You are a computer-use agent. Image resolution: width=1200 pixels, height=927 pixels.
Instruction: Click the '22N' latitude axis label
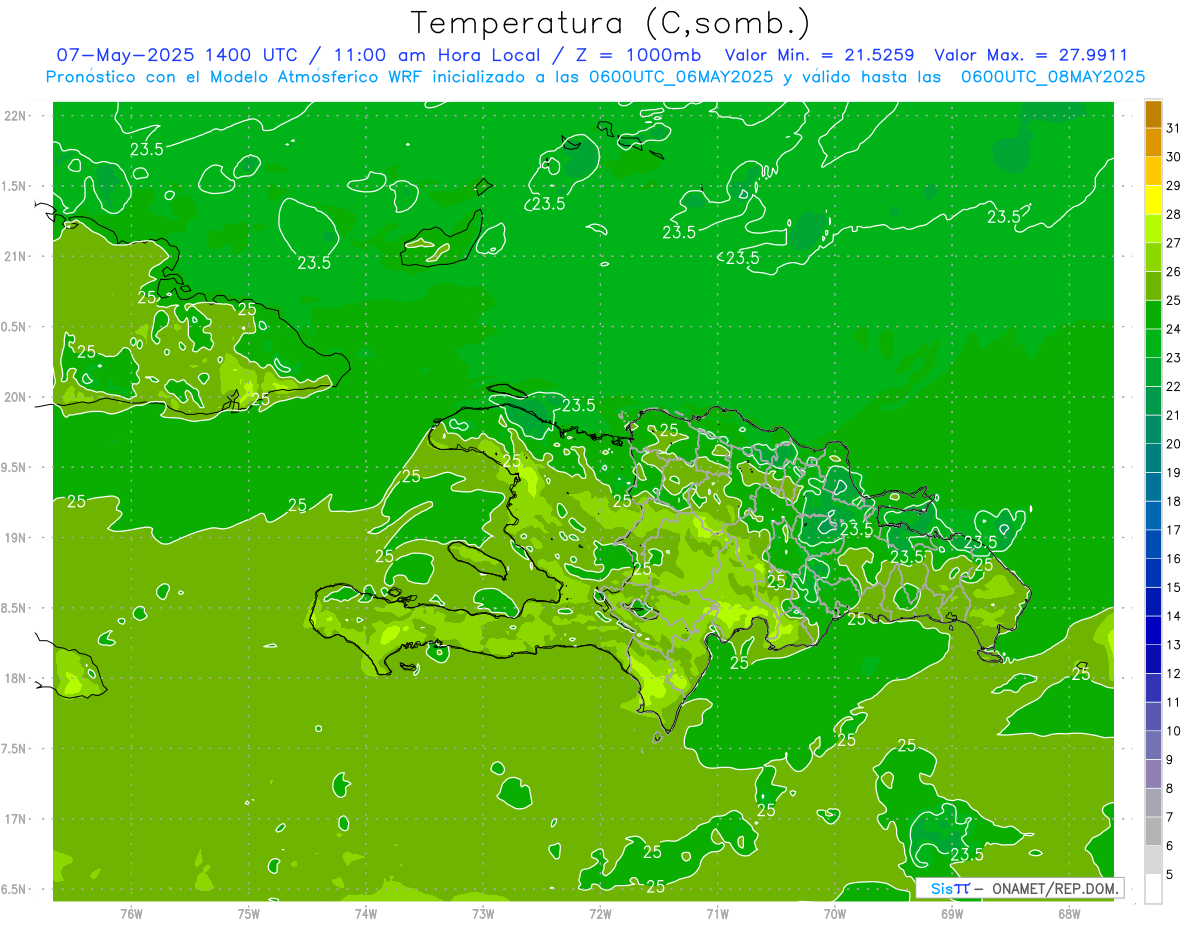coord(15,115)
